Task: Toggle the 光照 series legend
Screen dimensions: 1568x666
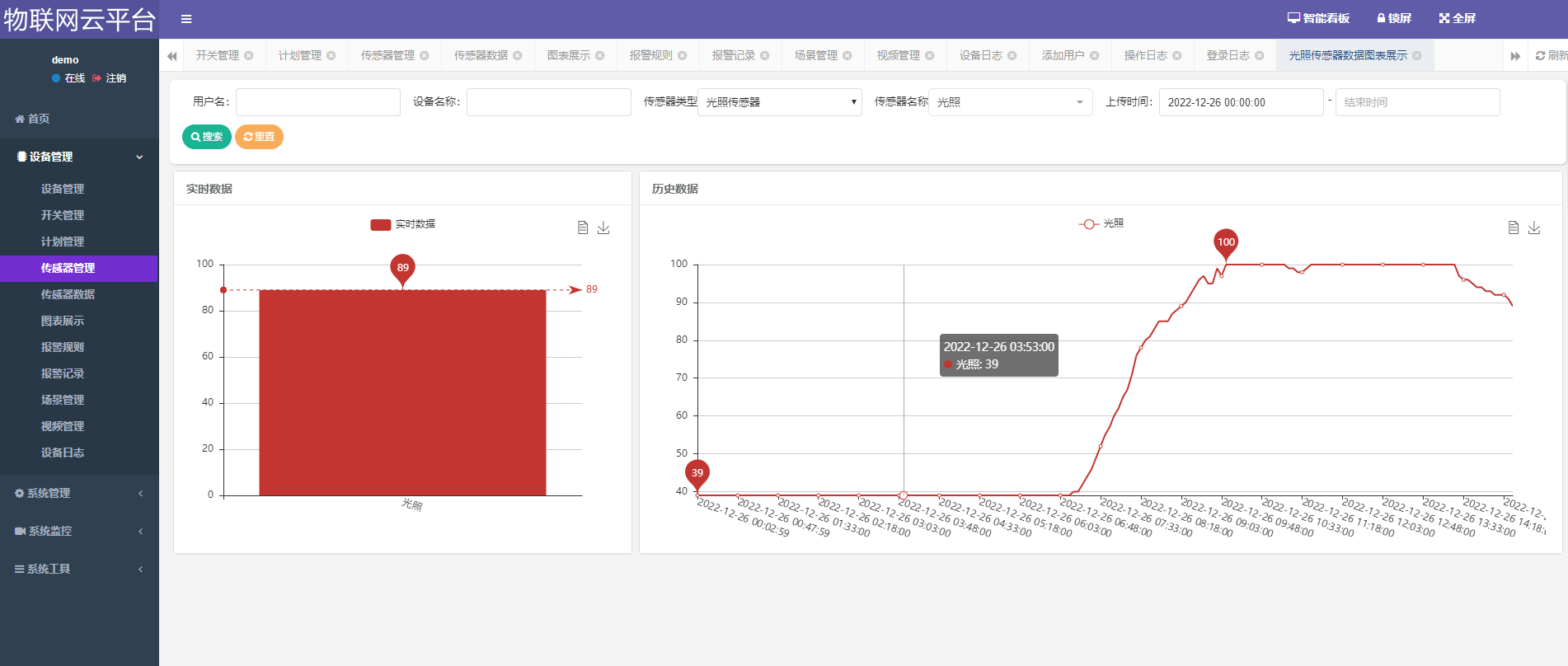Action: tap(1101, 224)
